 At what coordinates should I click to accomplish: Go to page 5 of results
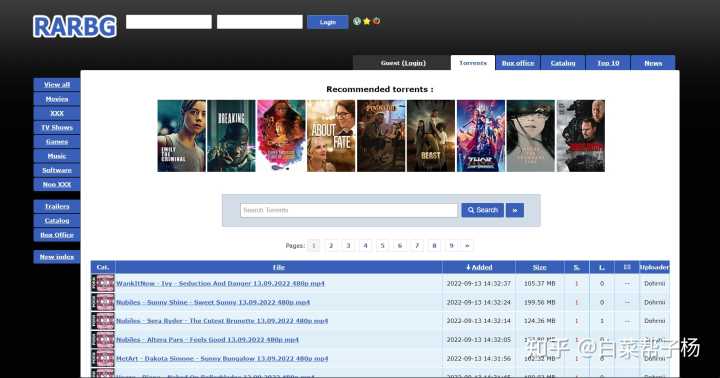(x=382, y=246)
